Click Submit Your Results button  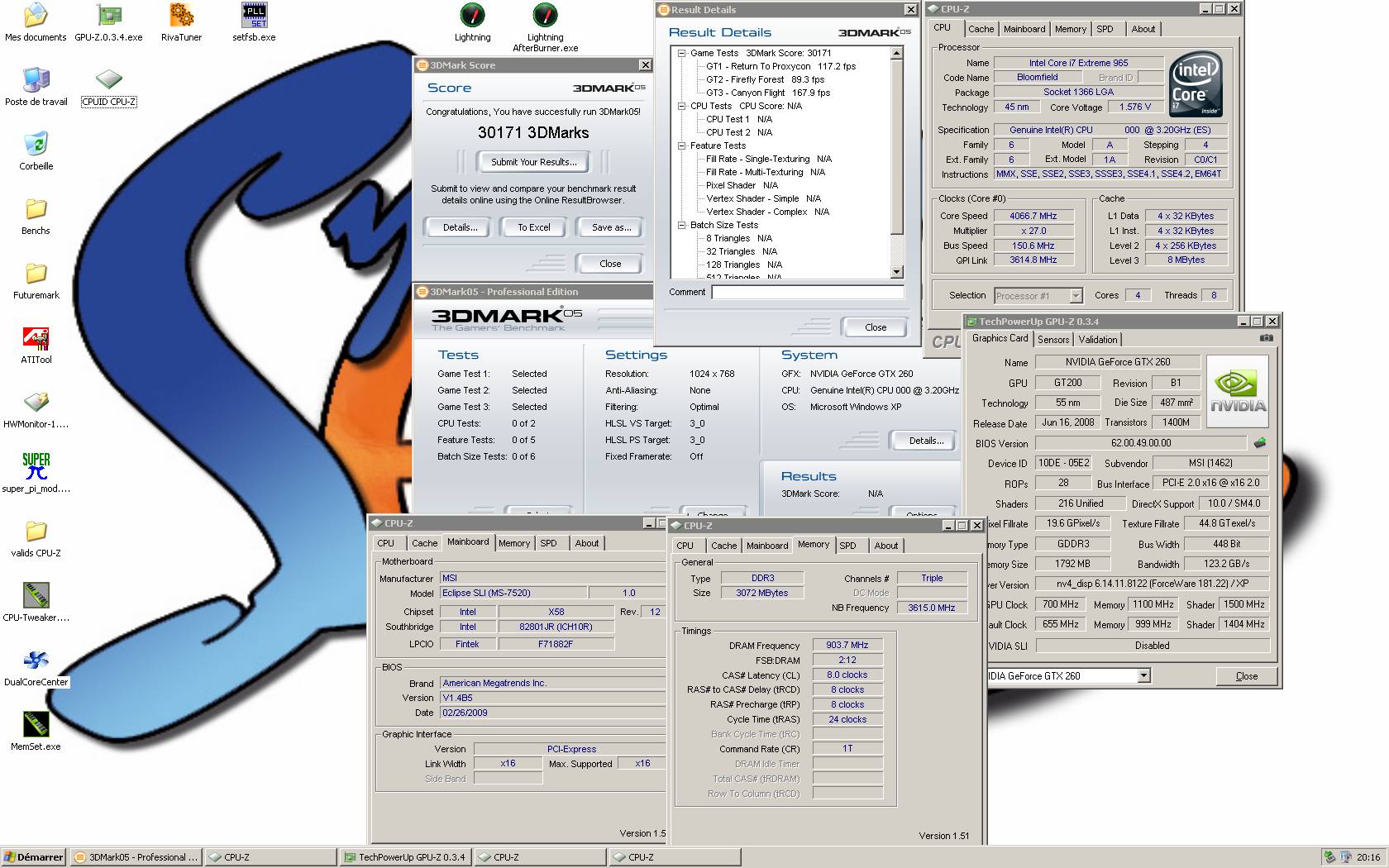[534, 162]
